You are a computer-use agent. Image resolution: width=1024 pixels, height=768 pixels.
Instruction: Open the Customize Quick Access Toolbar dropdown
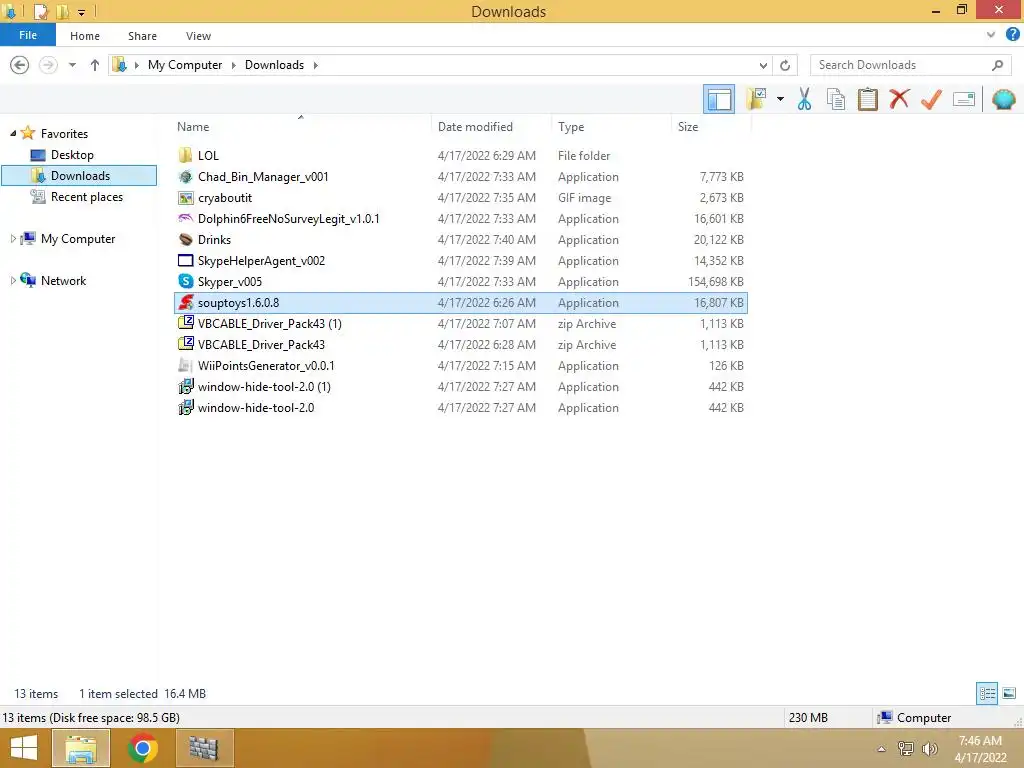[x=82, y=12]
